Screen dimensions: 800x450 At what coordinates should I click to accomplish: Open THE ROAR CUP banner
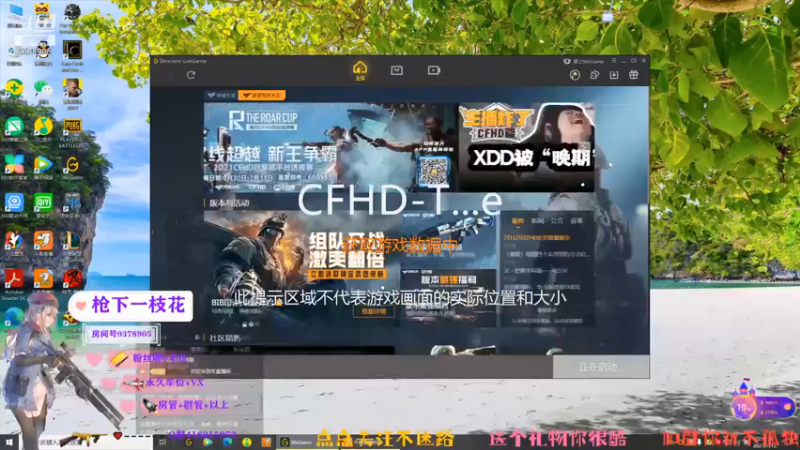coord(330,147)
